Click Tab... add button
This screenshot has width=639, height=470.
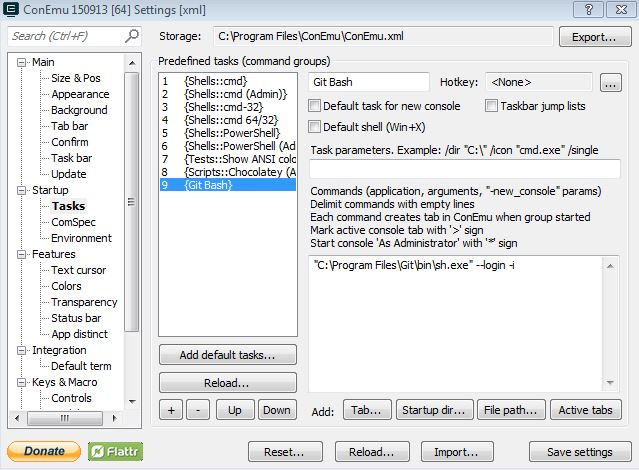pyautogui.click(x=367, y=410)
